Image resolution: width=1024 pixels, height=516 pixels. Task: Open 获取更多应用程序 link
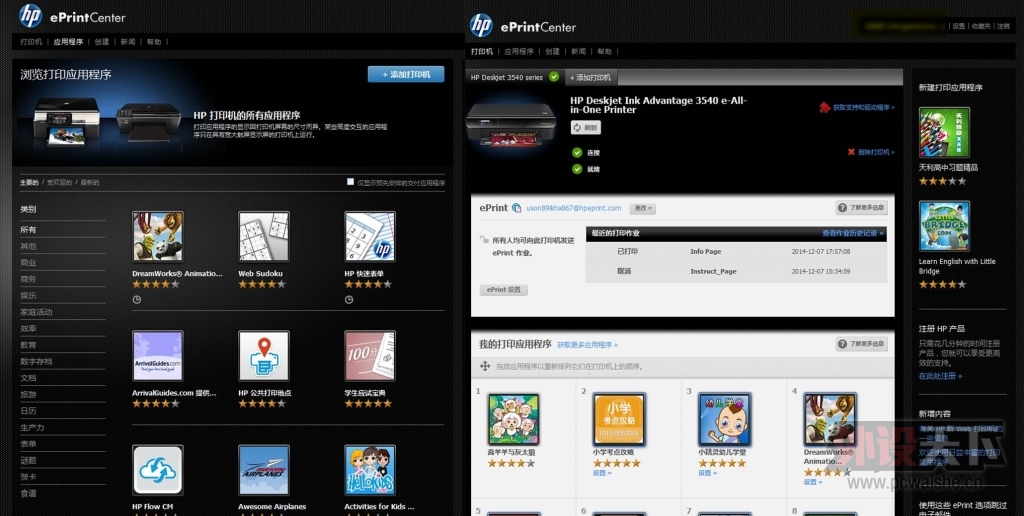(x=587, y=345)
